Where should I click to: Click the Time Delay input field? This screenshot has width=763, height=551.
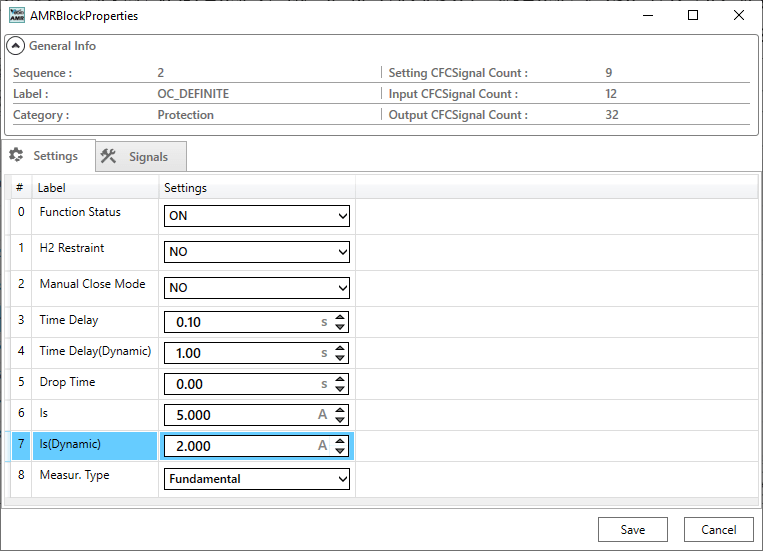coord(240,323)
